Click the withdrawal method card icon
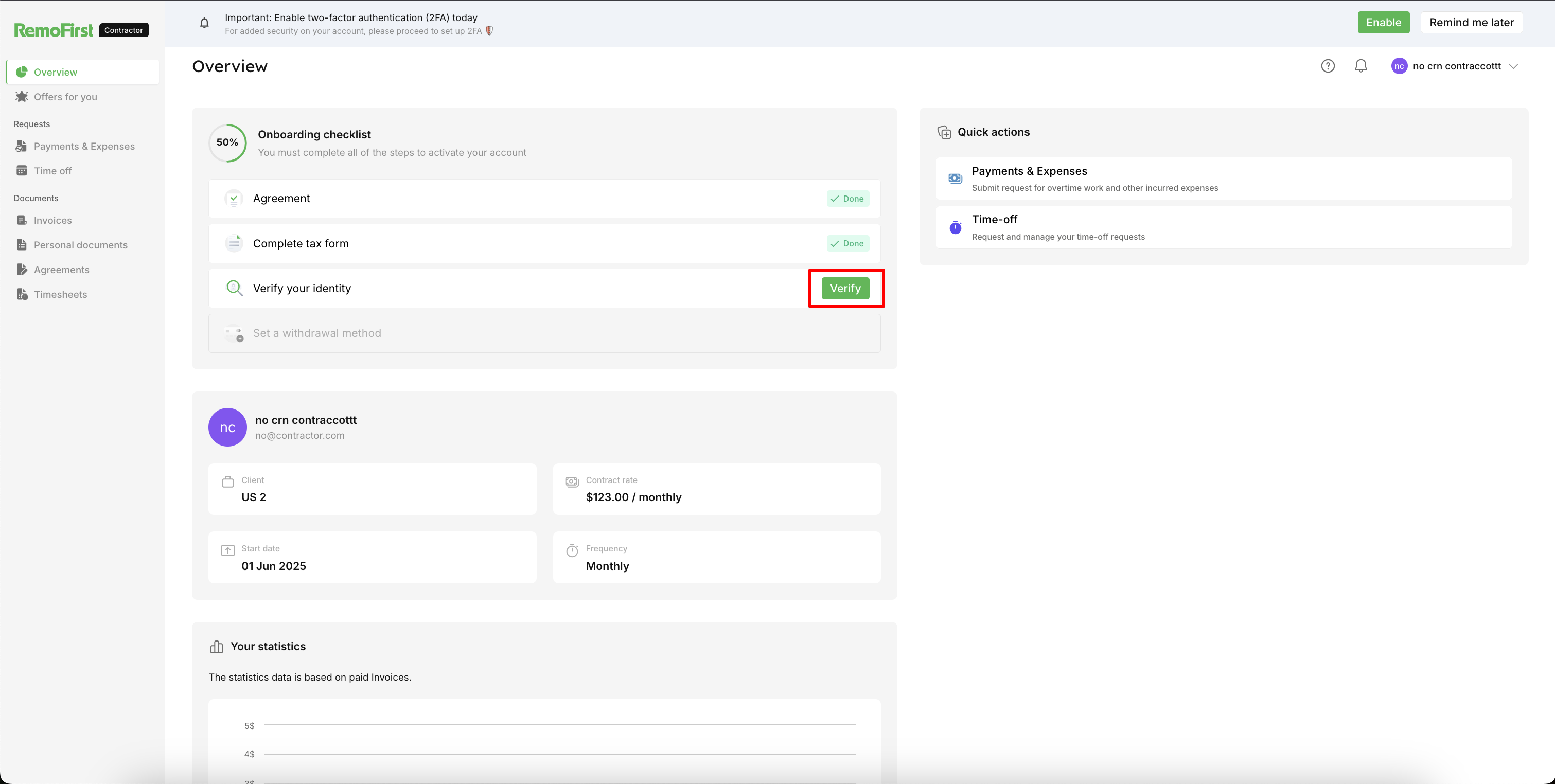1555x784 pixels. coord(234,333)
